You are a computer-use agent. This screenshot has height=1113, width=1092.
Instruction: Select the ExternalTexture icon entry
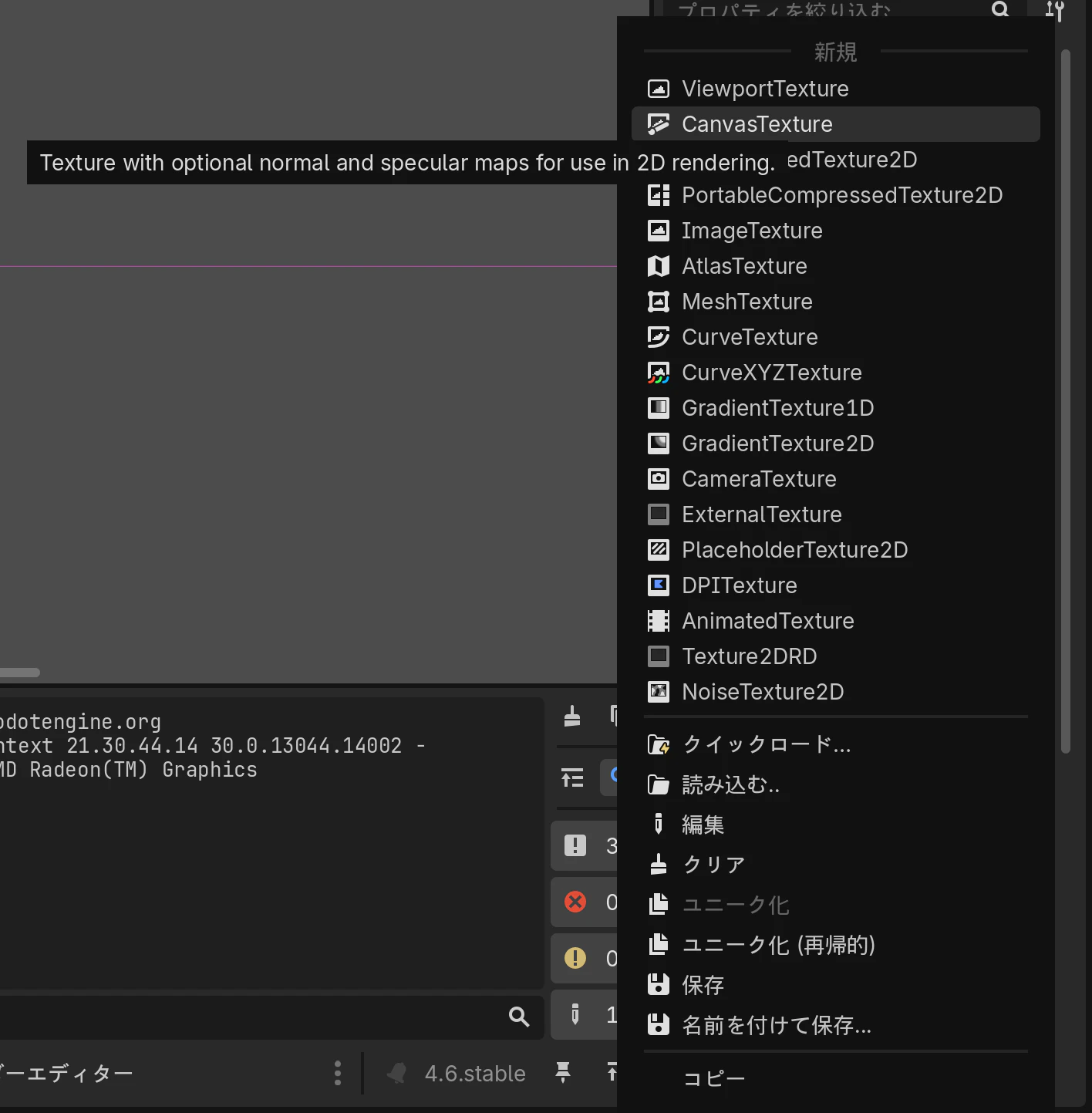point(835,514)
